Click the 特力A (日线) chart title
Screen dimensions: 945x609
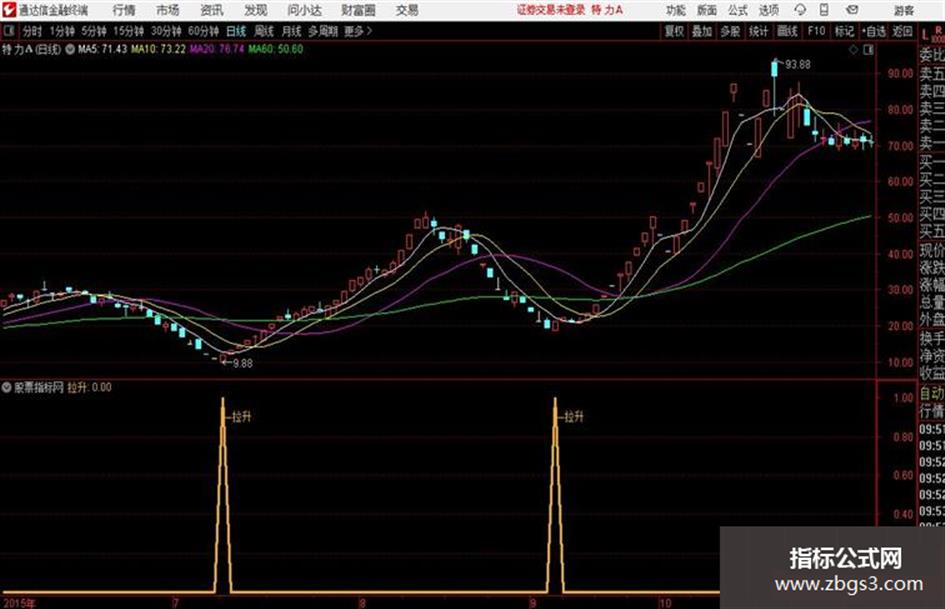tap(31, 49)
